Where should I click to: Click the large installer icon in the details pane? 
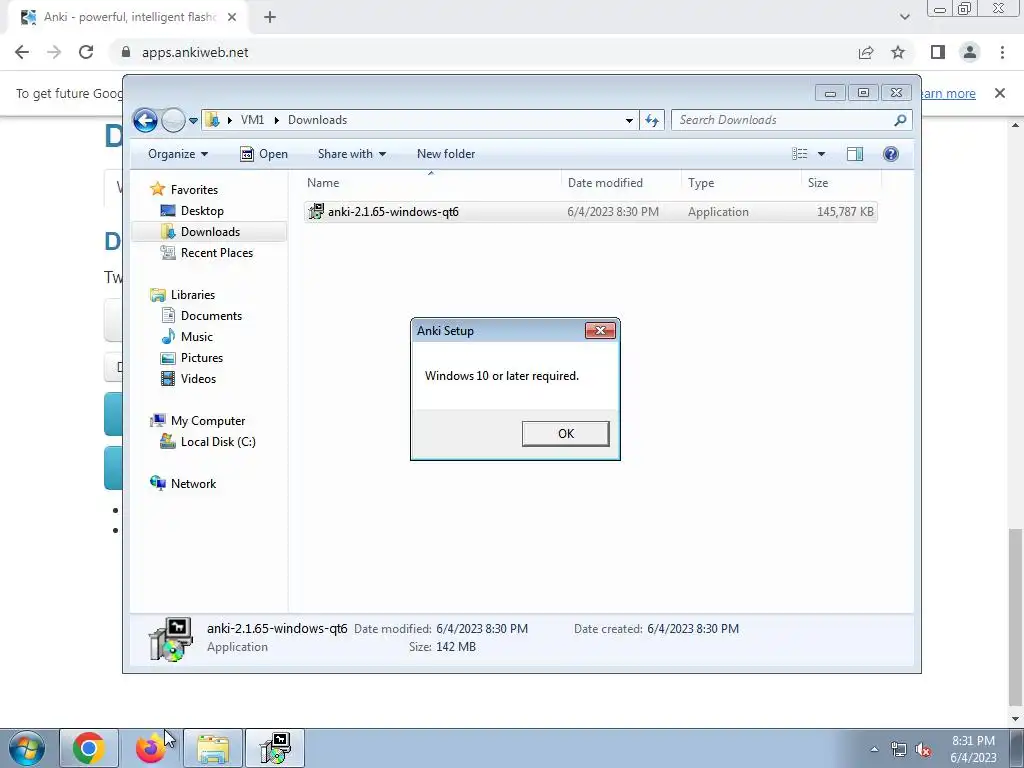click(170, 639)
